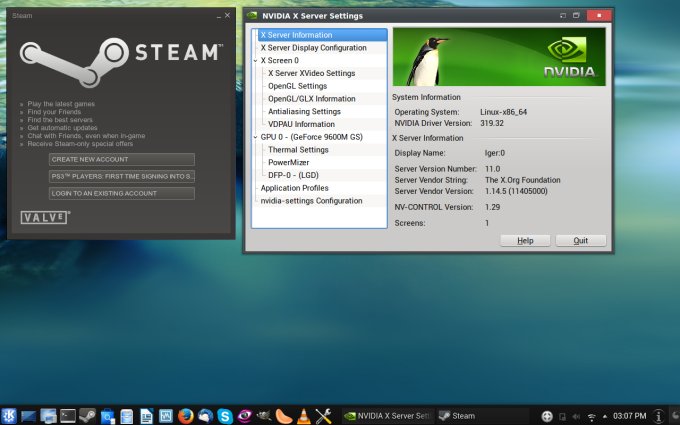Maximize the NVIDIA X Server Settings window
This screenshot has height=425, width=680.
(576, 16)
